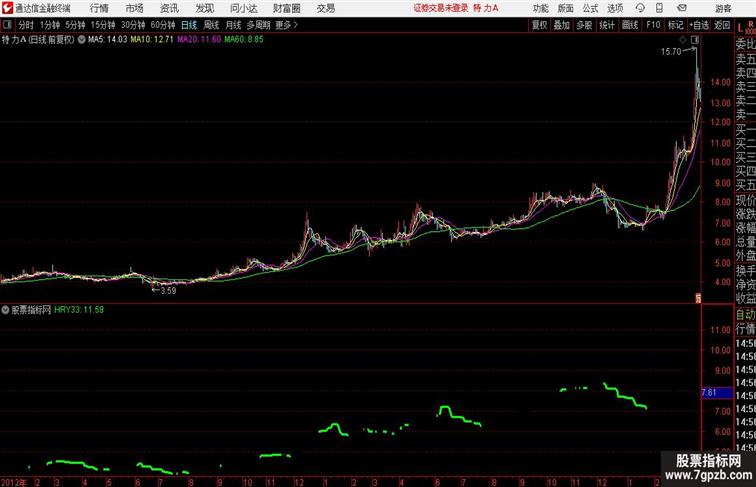
Task: Open the 多周期 multi-period tab
Action: click(x=258, y=25)
